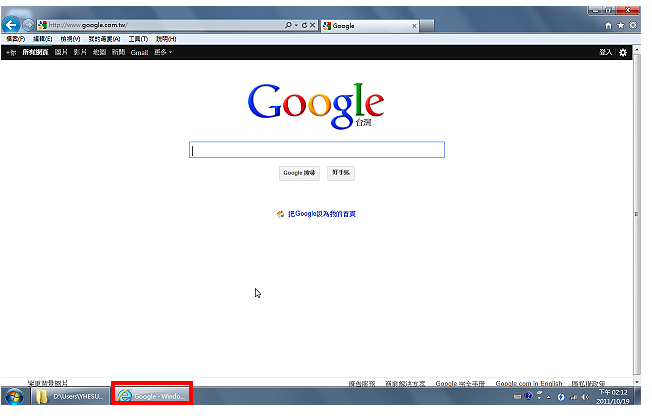
Task: Click the forward navigation arrow
Action: pos(28,25)
